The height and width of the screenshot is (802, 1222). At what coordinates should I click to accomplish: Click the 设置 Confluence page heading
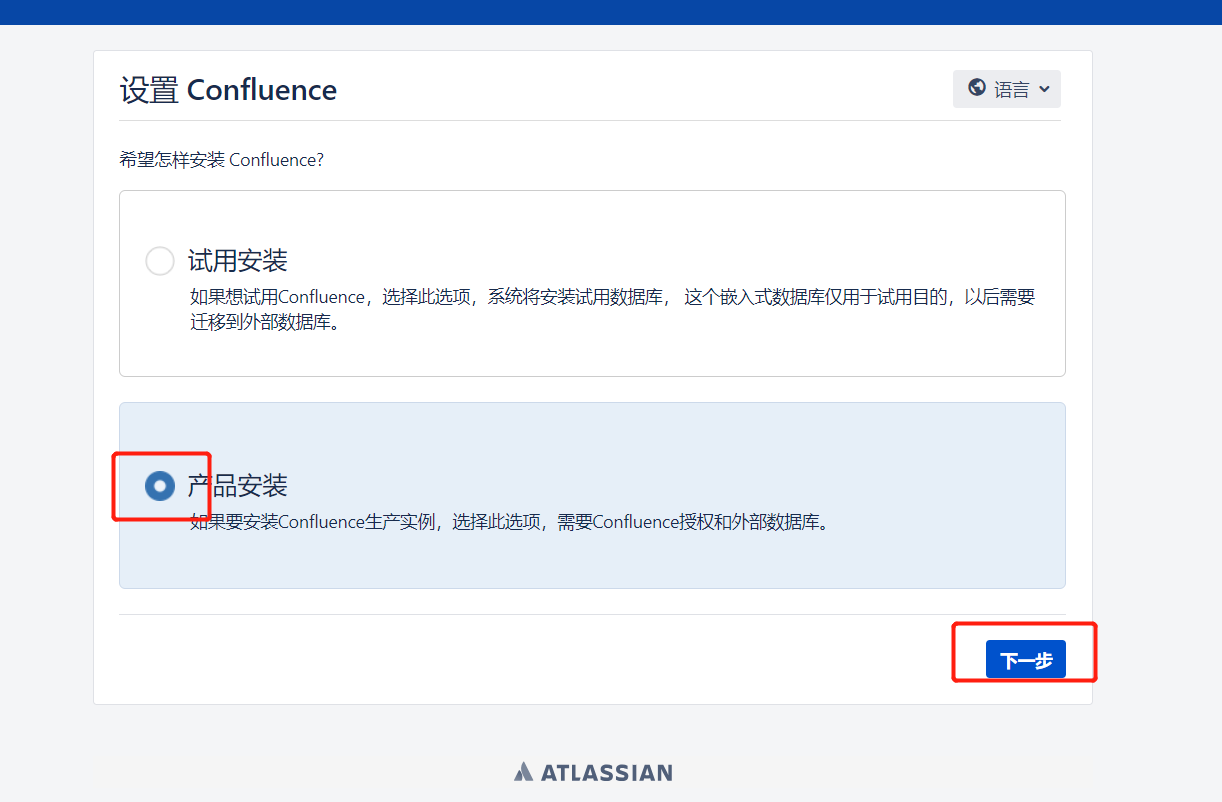point(227,90)
